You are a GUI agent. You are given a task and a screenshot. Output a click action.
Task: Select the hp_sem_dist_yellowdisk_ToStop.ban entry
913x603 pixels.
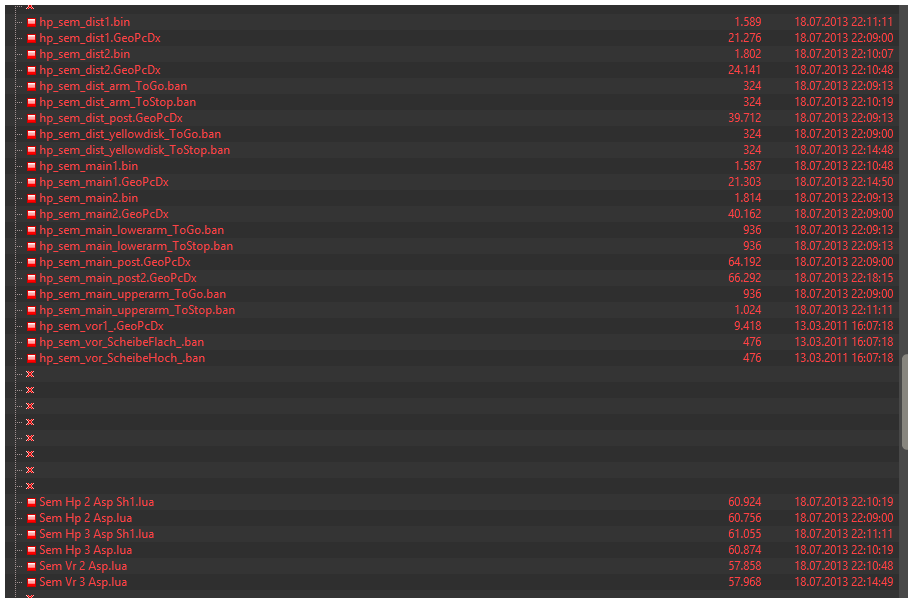pyautogui.click(x=135, y=150)
